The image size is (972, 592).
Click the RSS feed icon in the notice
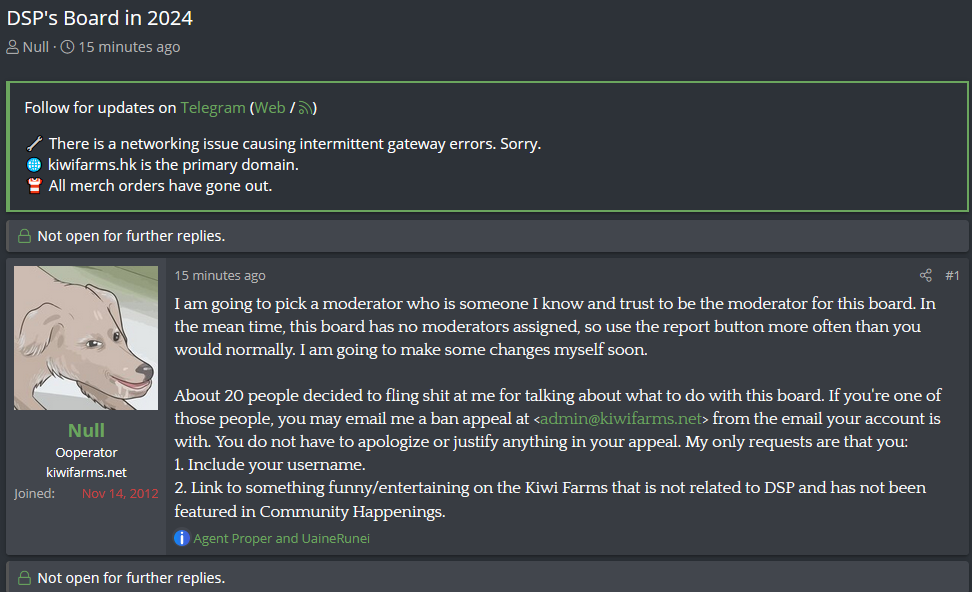point(306,108)
